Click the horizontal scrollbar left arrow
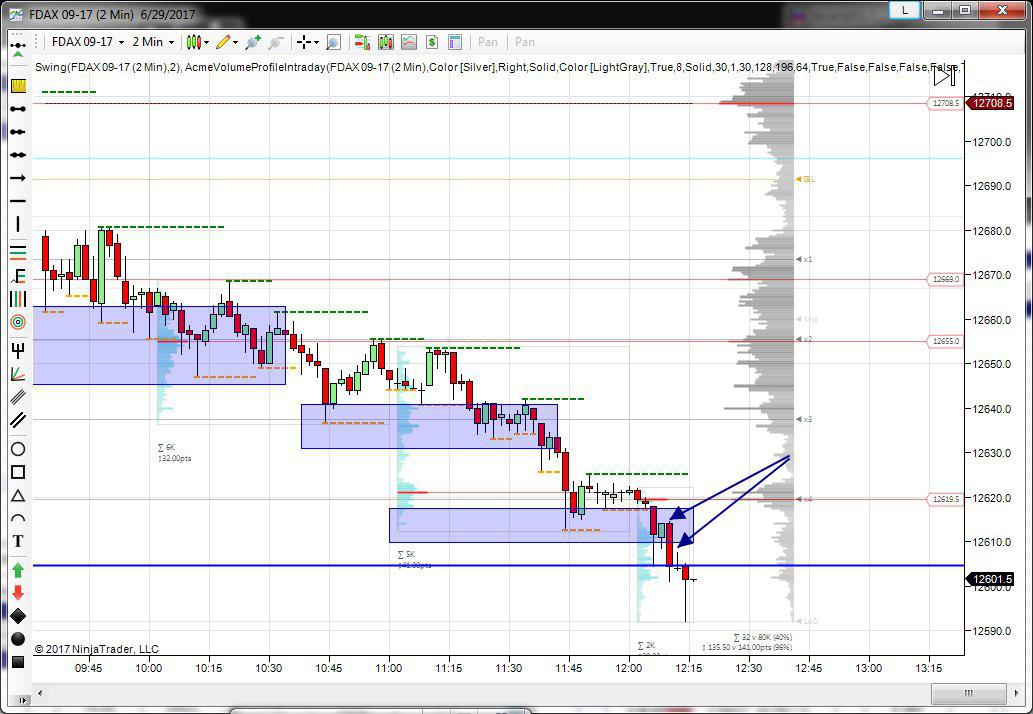Viewport: 1033px width, 714px height. [x=41, y=693]
